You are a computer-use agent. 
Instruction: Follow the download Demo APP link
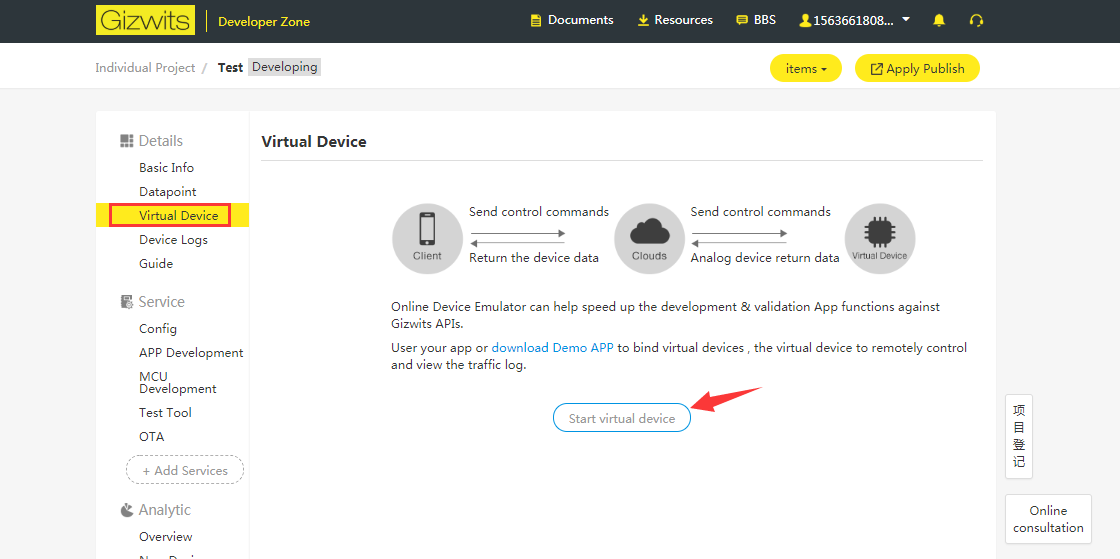click(x=552, y=348)
